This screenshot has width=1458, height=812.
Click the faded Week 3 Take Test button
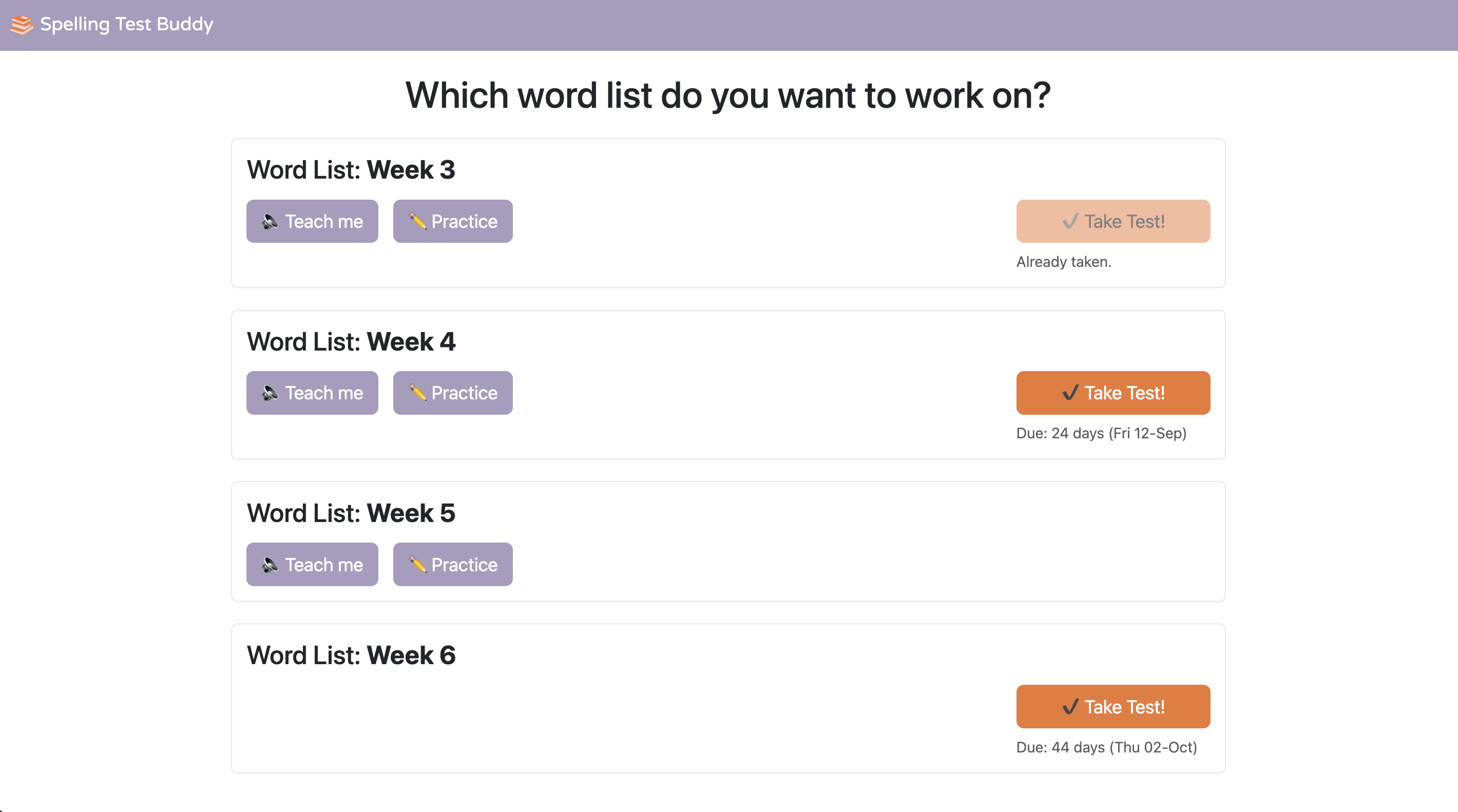point(1112,221)
